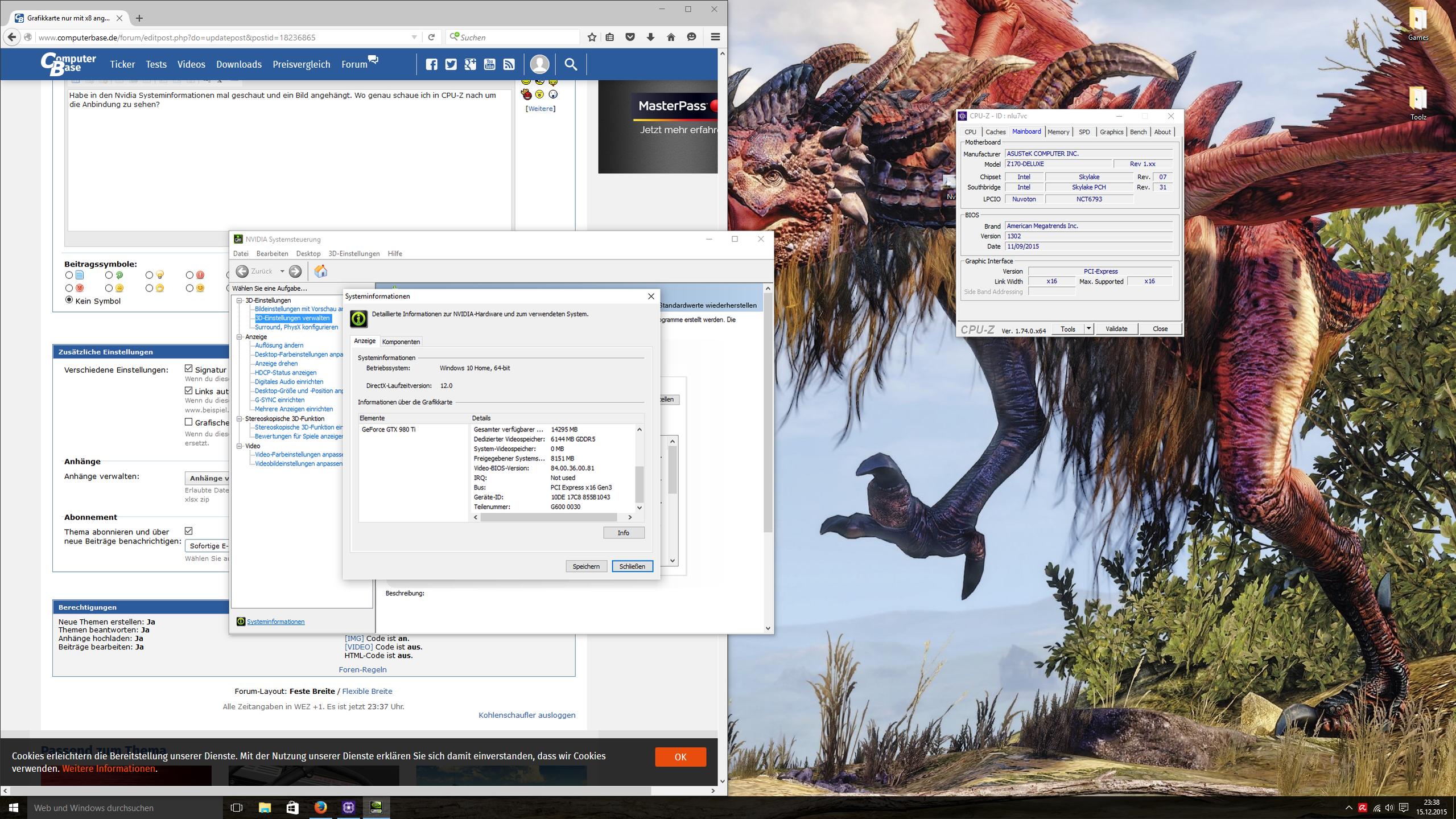Open the CPU-Z Tools dropdown arrow
The height and width of the screenshot is (819, 1456).
[1088, 328]
